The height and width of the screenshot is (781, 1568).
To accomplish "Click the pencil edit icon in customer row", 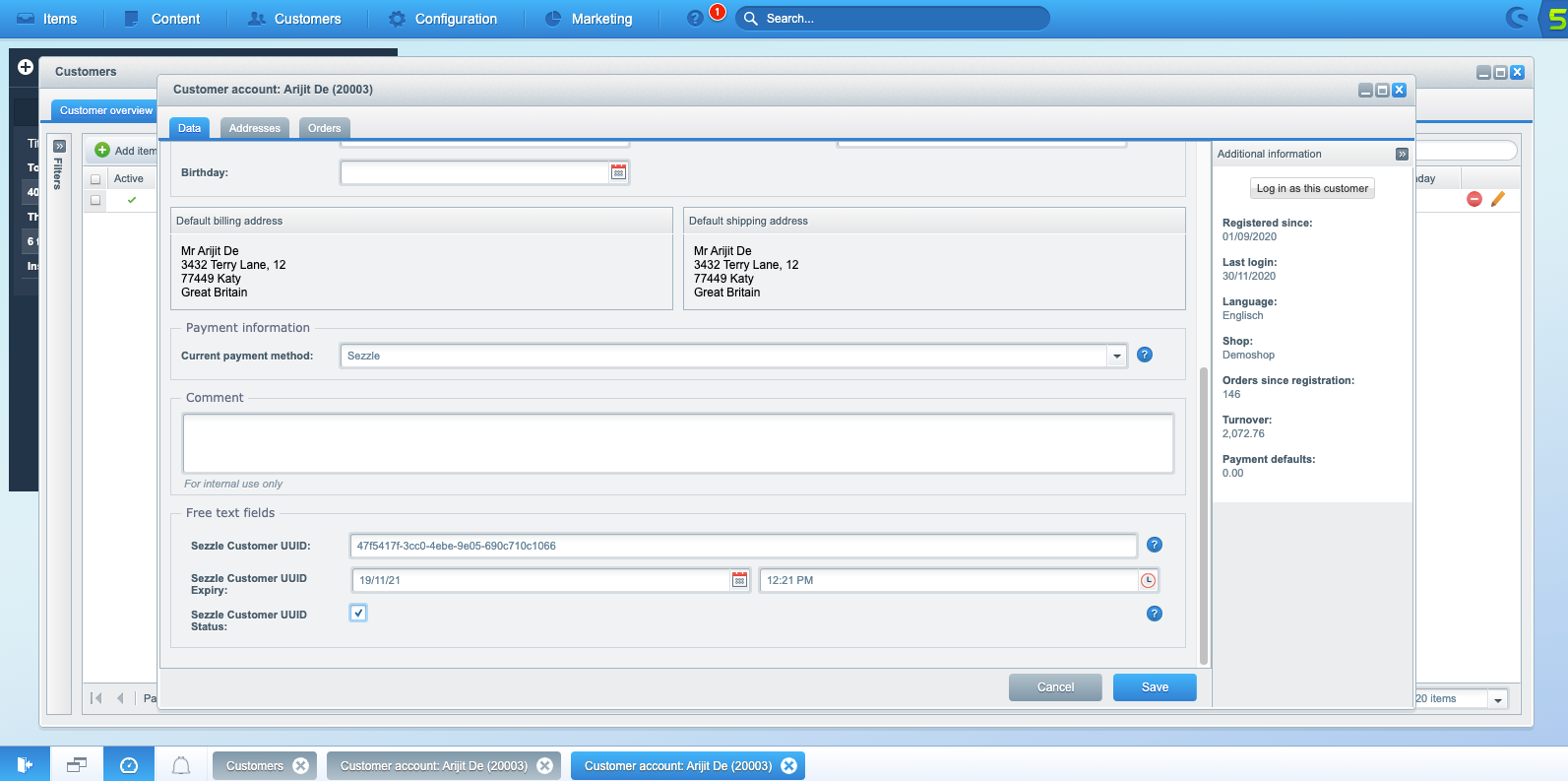I will point(1498,199).
